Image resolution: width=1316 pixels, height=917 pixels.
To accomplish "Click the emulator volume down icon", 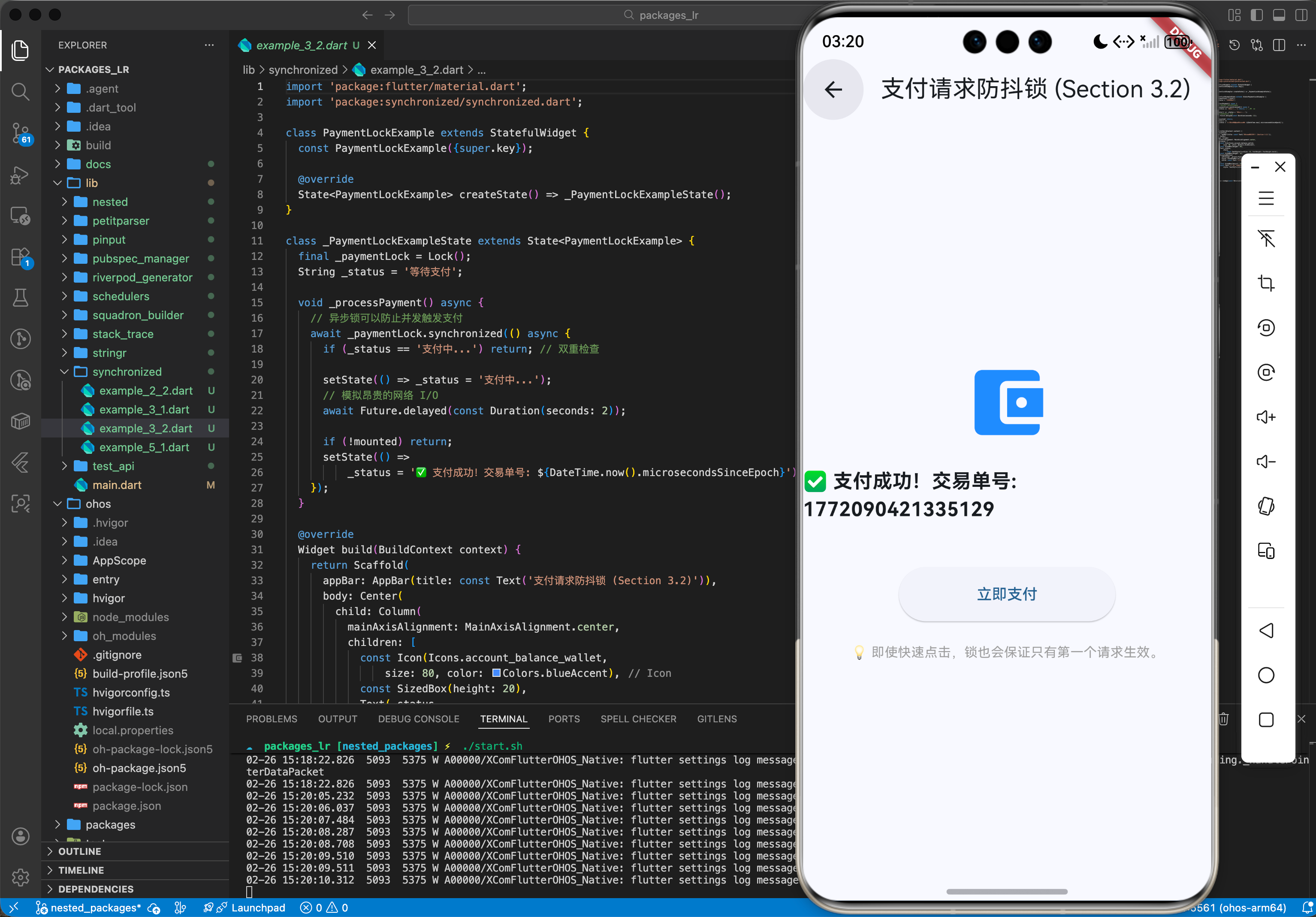I will 1266,462.
